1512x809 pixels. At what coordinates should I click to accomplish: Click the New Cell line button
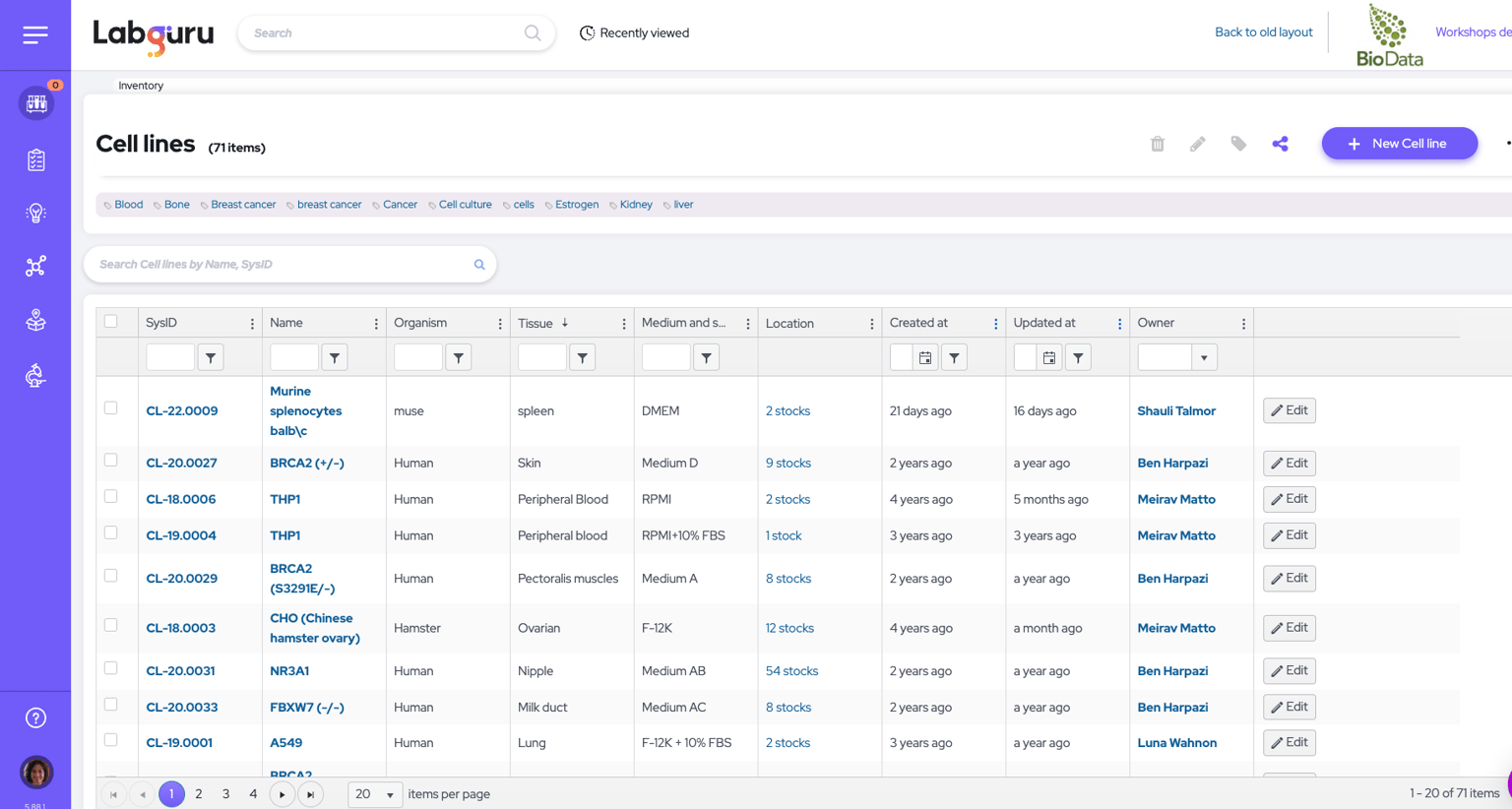click(x=1399, y=144)
